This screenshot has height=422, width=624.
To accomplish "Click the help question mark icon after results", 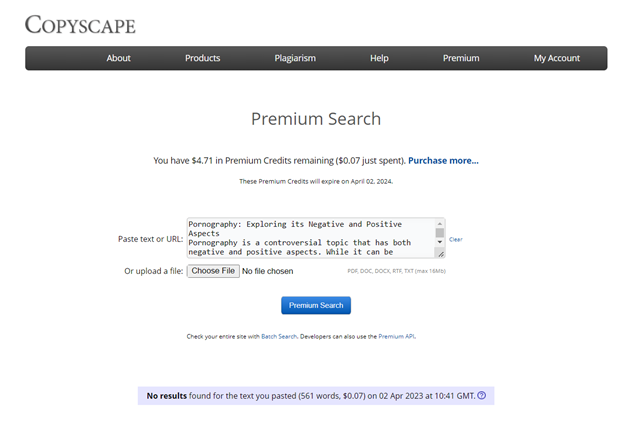I will pos(482,396).
